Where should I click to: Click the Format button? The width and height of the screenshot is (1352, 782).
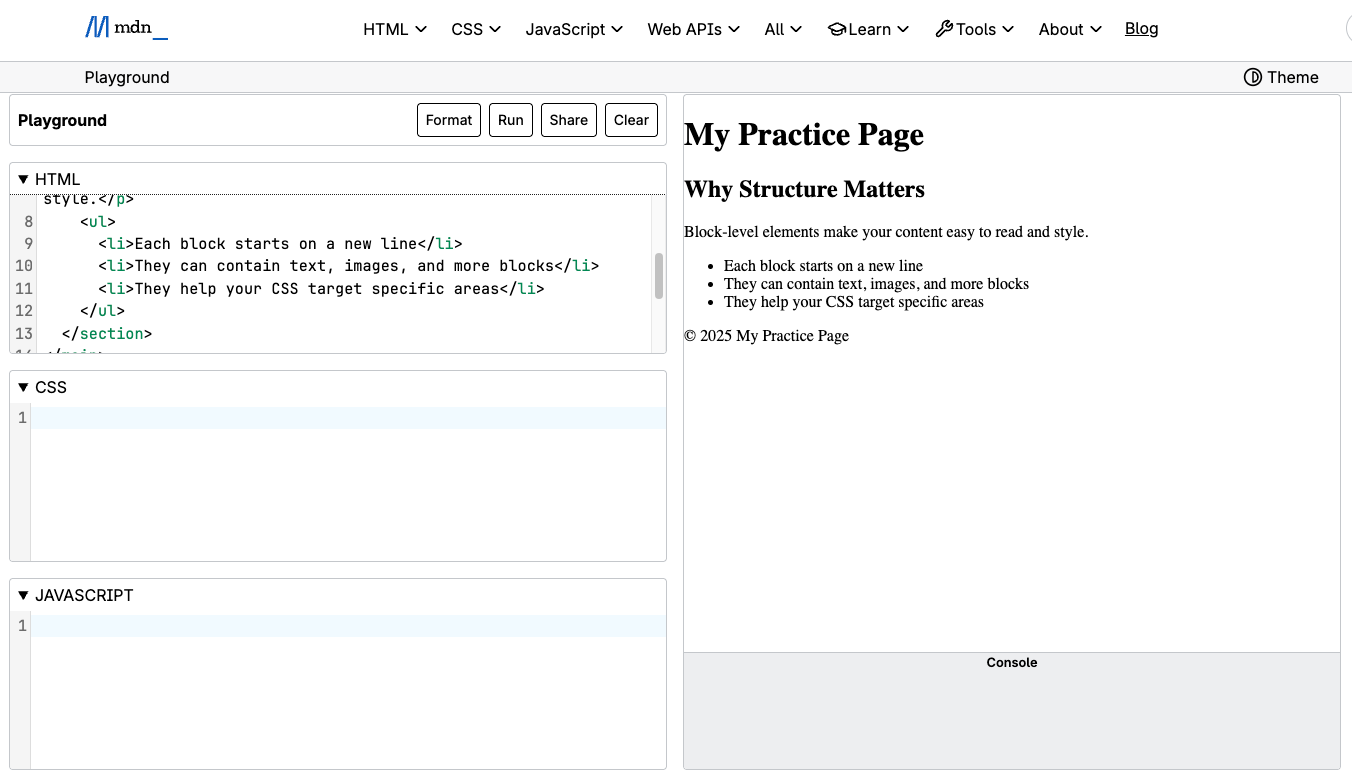[449, 120]
